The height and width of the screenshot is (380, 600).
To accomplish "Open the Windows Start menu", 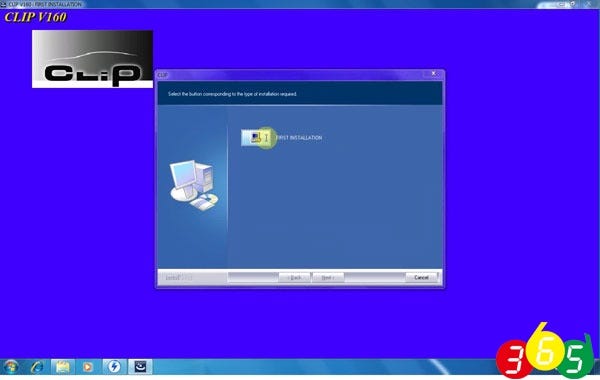I will (x=11, y=367).
